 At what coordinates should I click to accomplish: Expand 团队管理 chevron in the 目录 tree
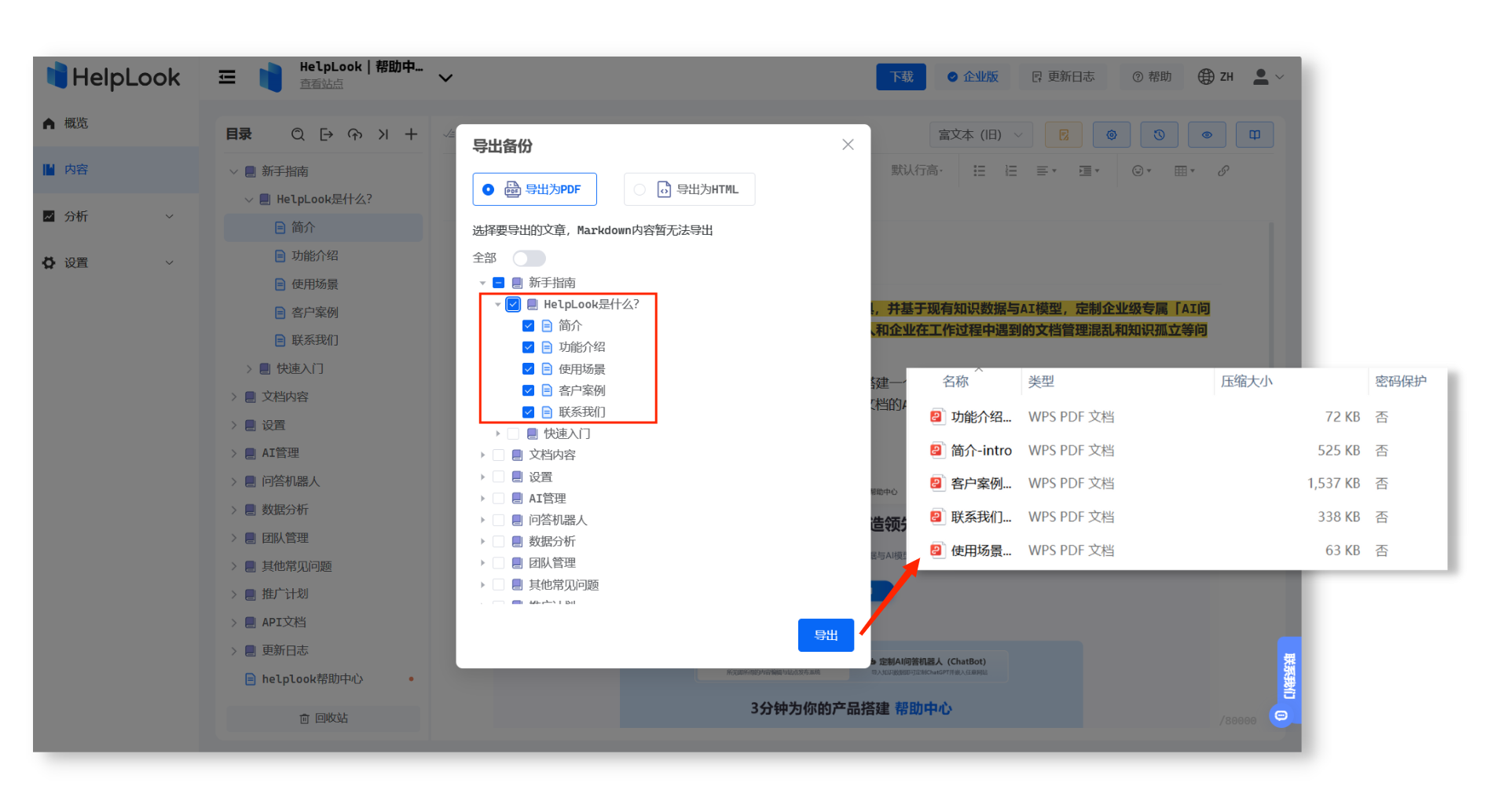[x=233, y=538]
